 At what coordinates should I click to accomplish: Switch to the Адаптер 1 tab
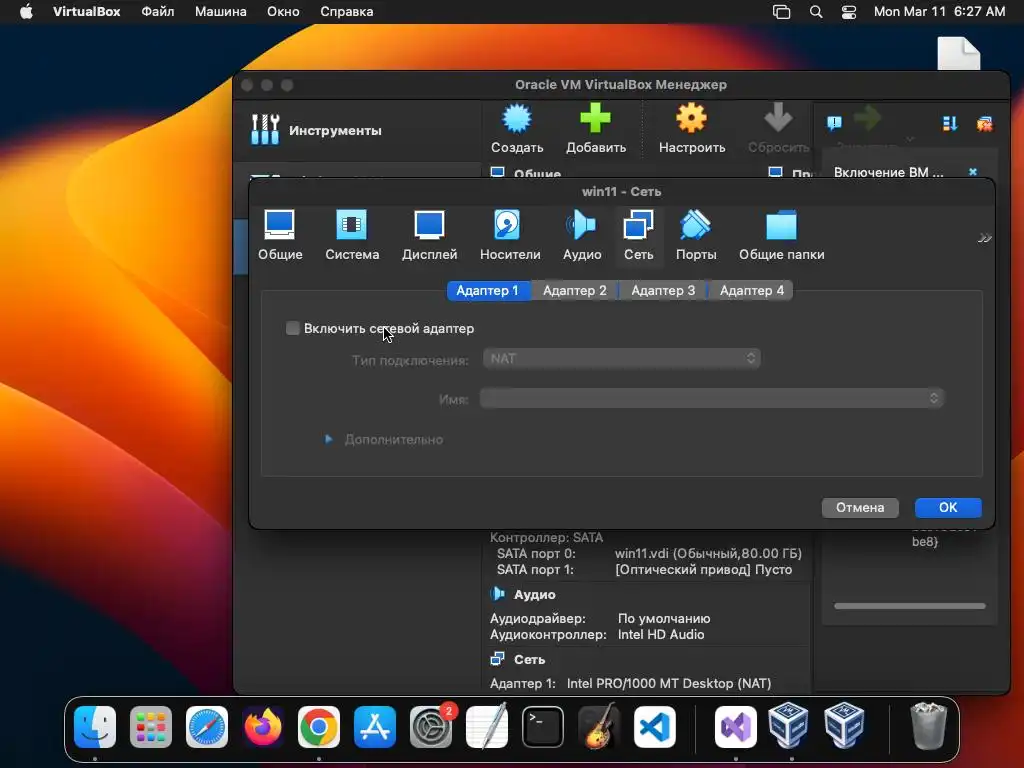pos(488,291)
